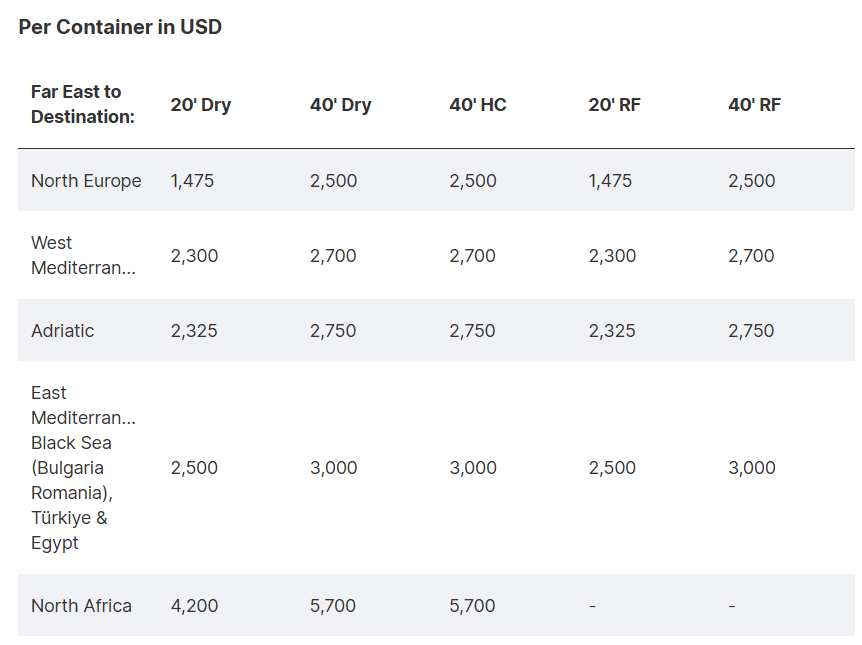This screenshot has height=645, width=862.
Task: Select the Per Container in USD heading
Action: coord(120,27)
